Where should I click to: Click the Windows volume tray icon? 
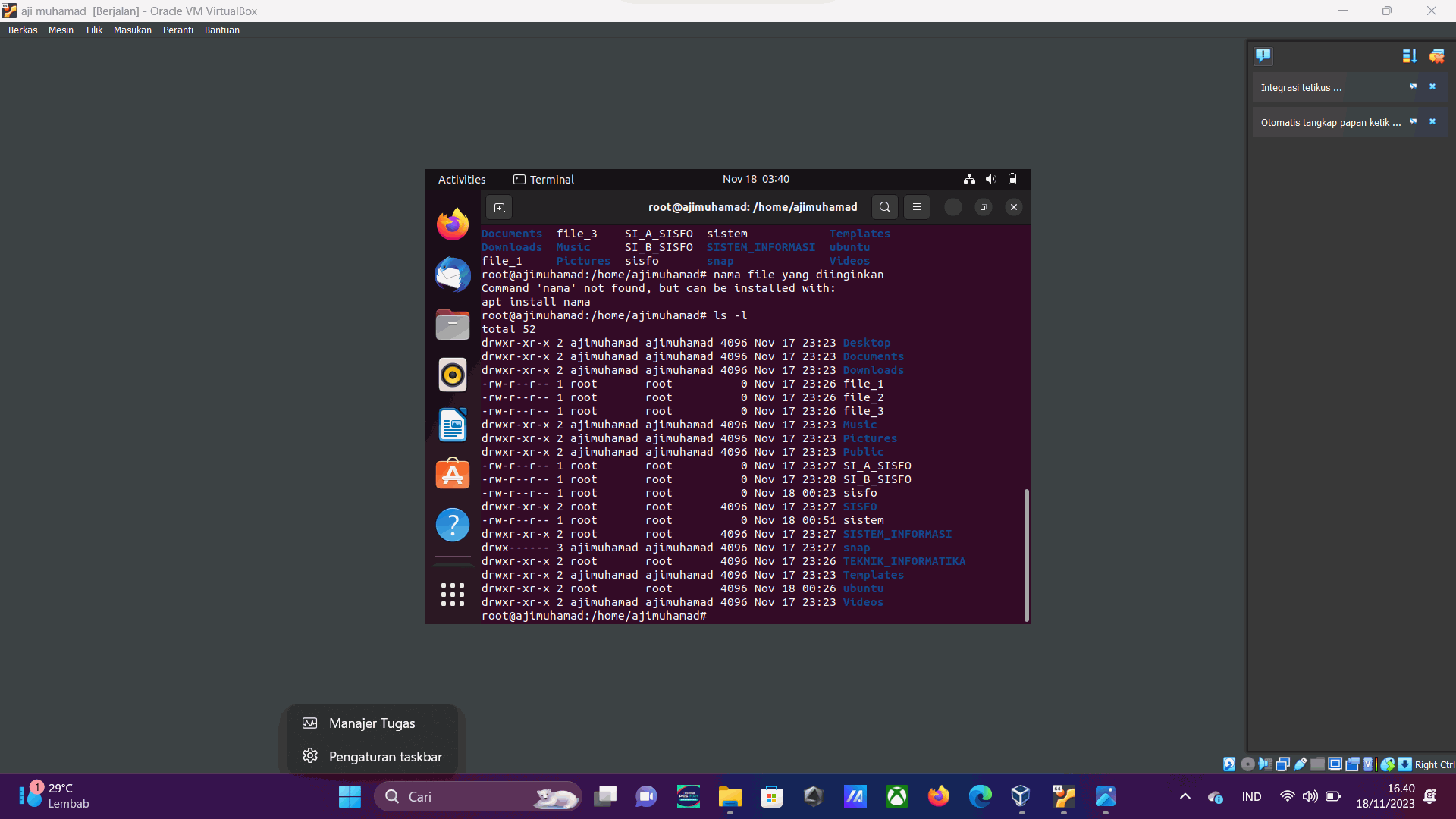click(x=1310, y=796)
